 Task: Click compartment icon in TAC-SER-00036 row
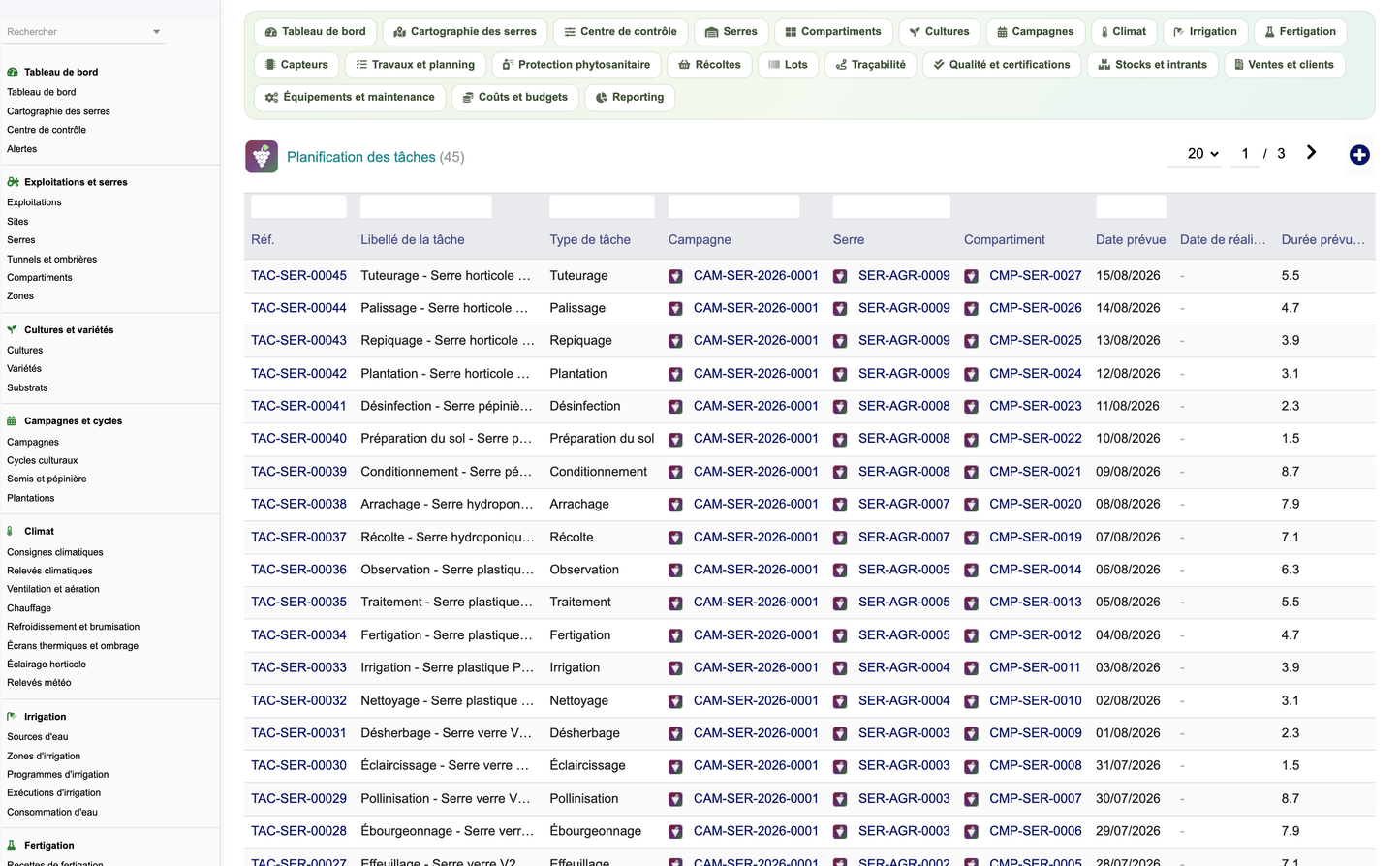tap(971, 571)
